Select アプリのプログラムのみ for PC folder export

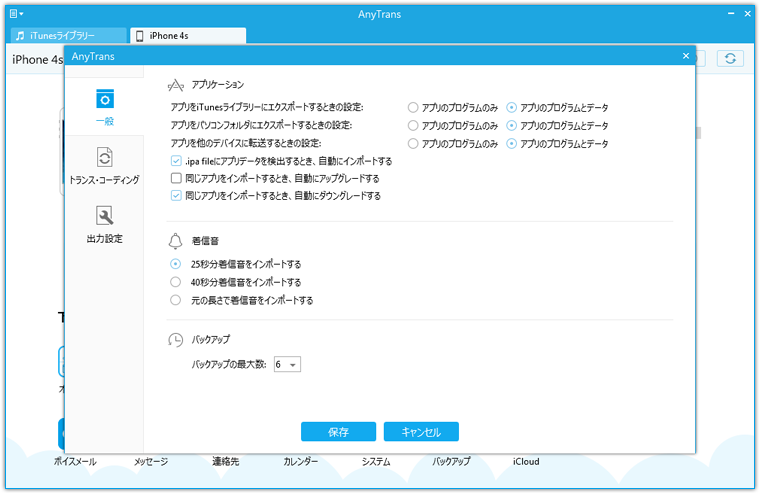pyautogui.click(x=413, y=126)
